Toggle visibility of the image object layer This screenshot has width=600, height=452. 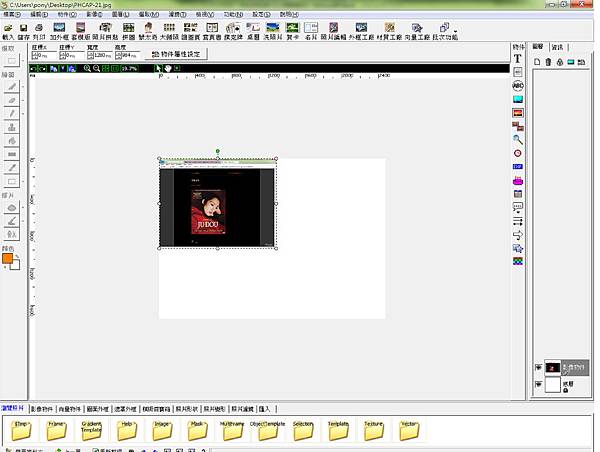(538, 367)
